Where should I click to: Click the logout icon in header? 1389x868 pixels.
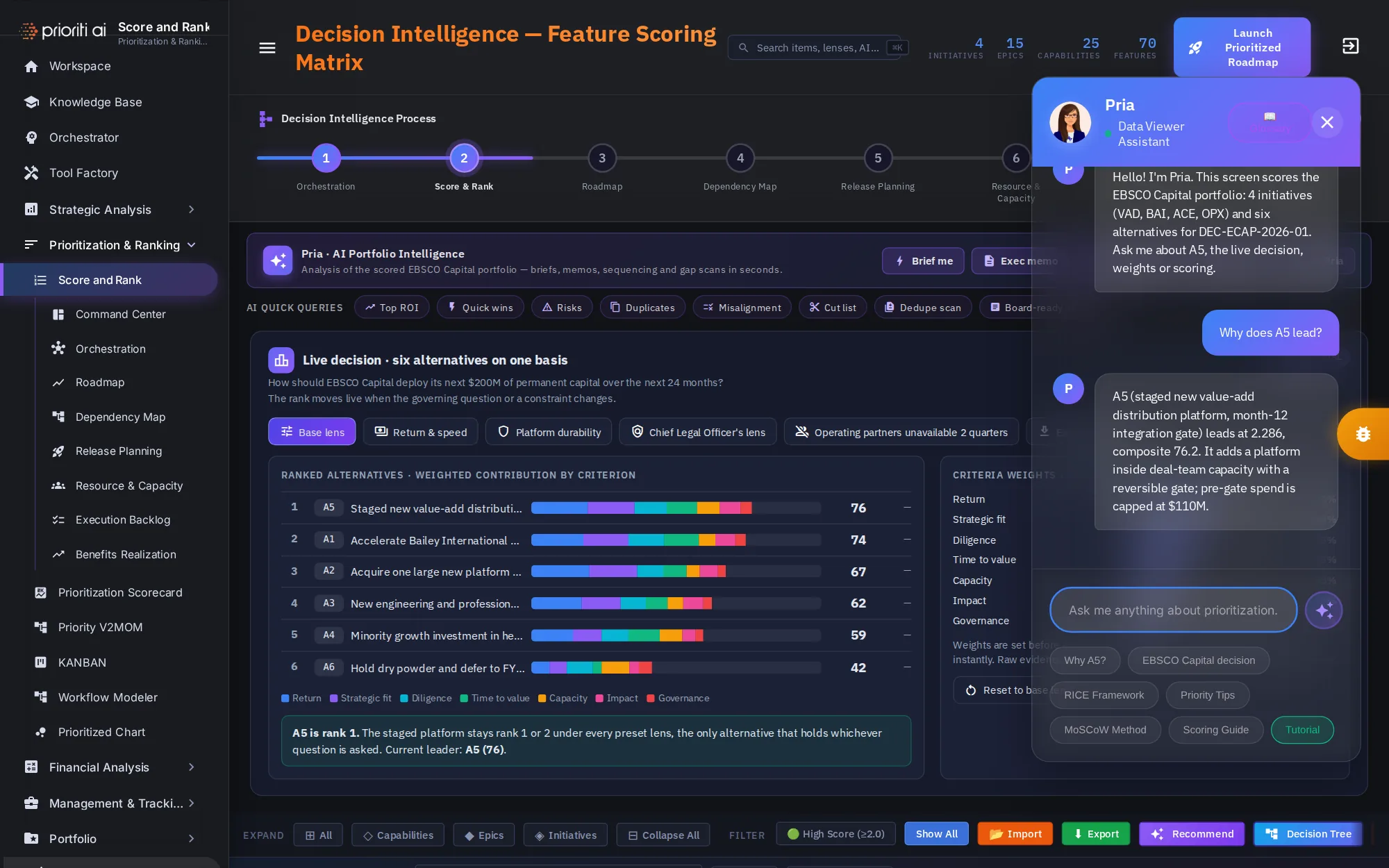pos(1350,46)
